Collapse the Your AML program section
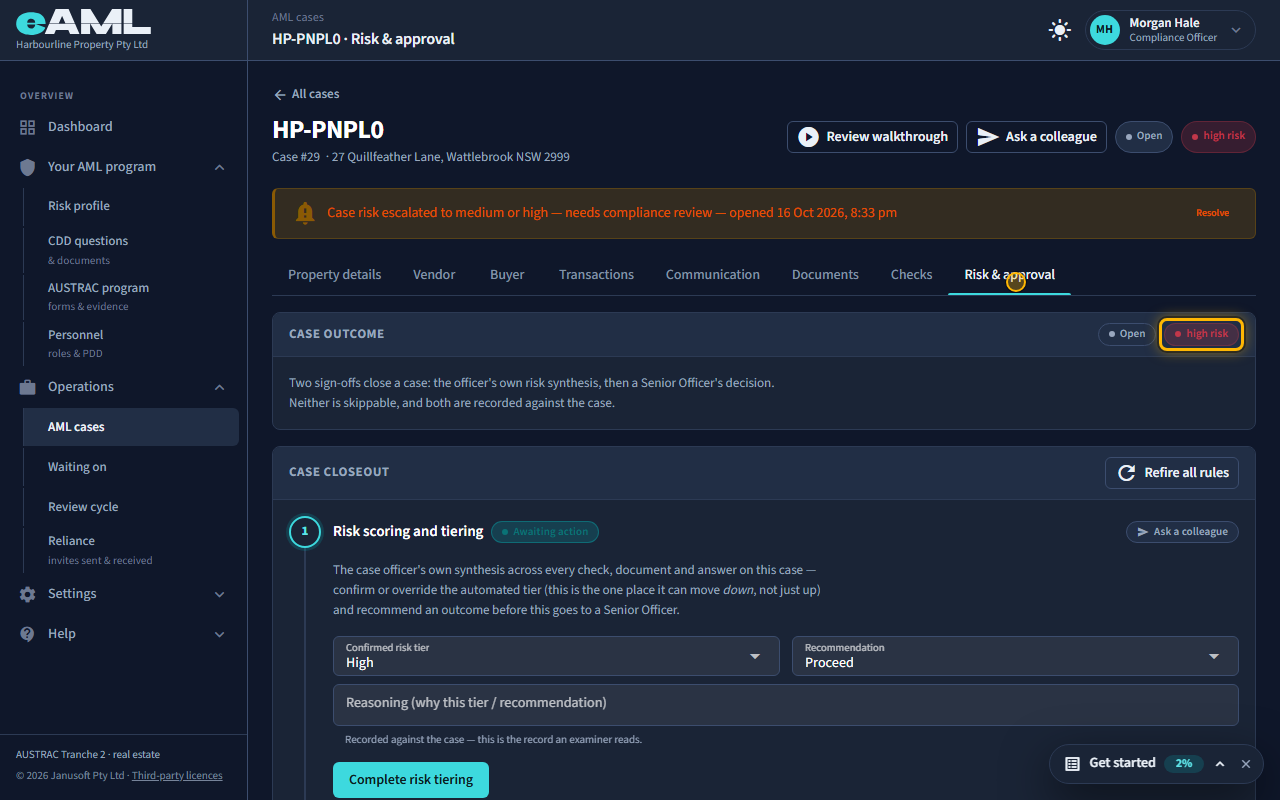1280x800 pixels. click(220, 167)
